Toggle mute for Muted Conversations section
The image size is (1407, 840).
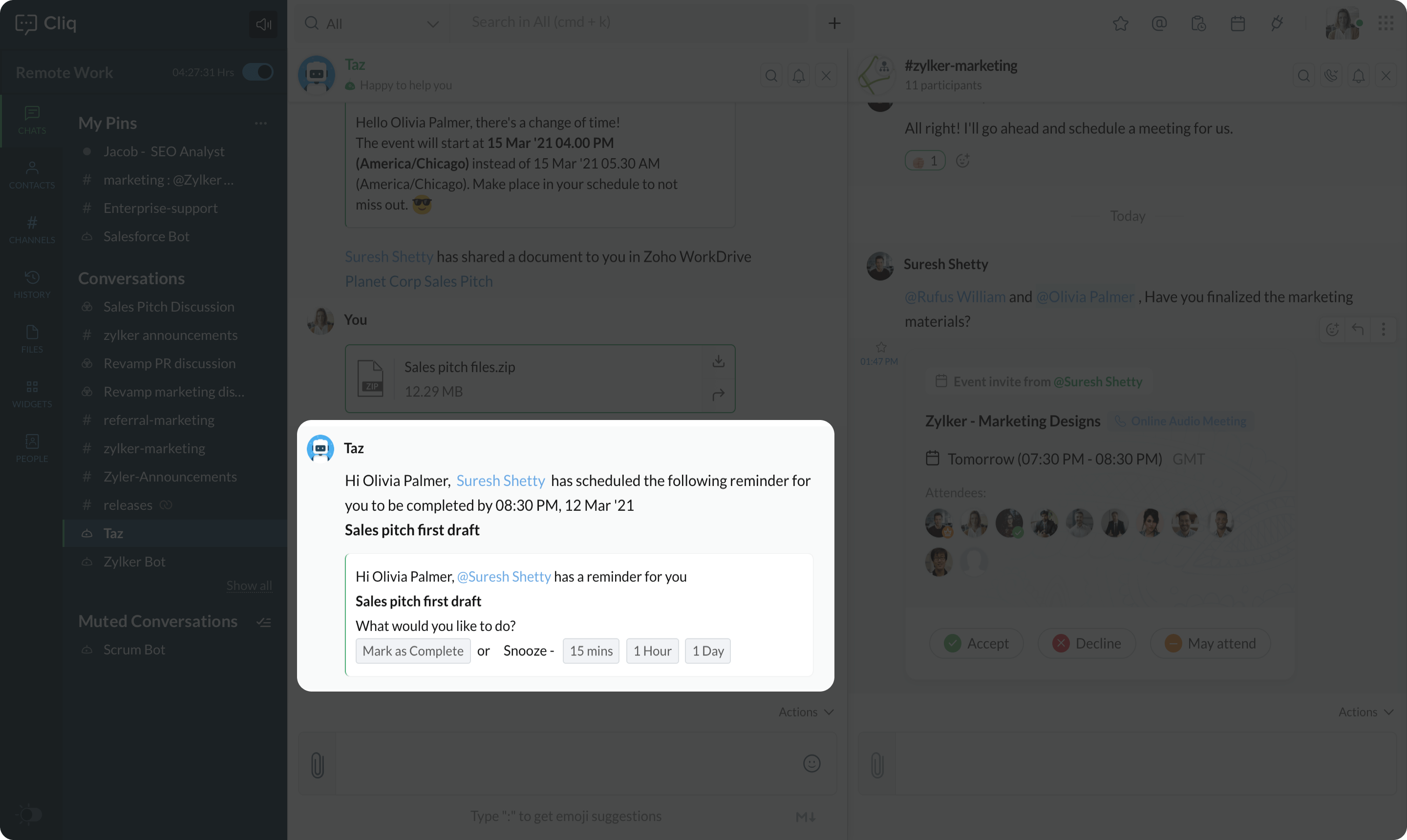pyautogui.click(x=264, y=621)
